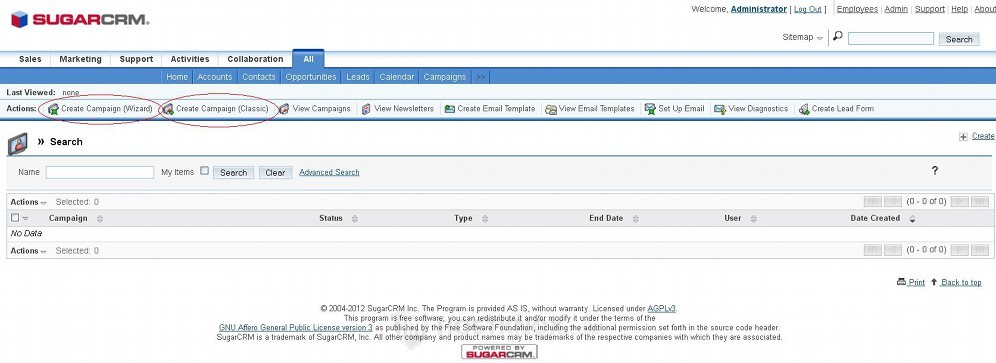Tick the select-all checkbox in table header

coord(15,217)
